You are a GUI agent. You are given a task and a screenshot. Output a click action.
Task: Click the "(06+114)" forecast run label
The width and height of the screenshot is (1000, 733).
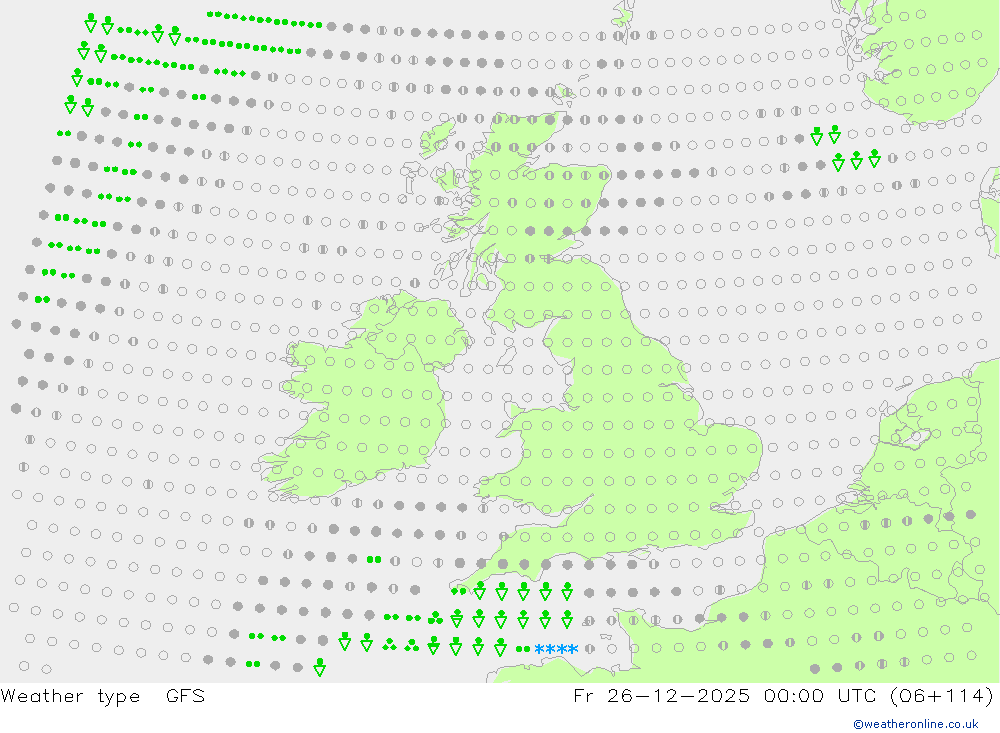point(941,695)
